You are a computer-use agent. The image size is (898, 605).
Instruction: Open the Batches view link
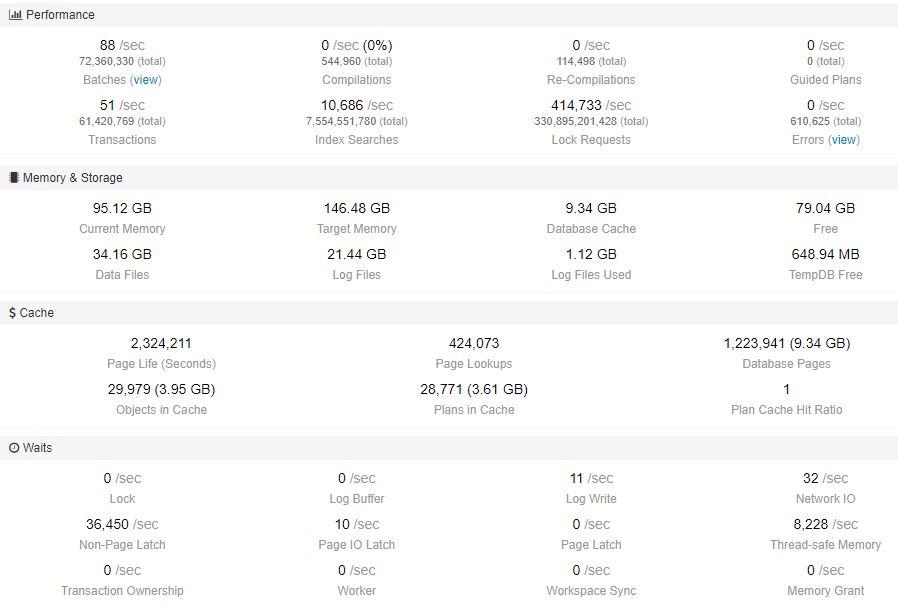pyautogui.click(x=146, y=80)
